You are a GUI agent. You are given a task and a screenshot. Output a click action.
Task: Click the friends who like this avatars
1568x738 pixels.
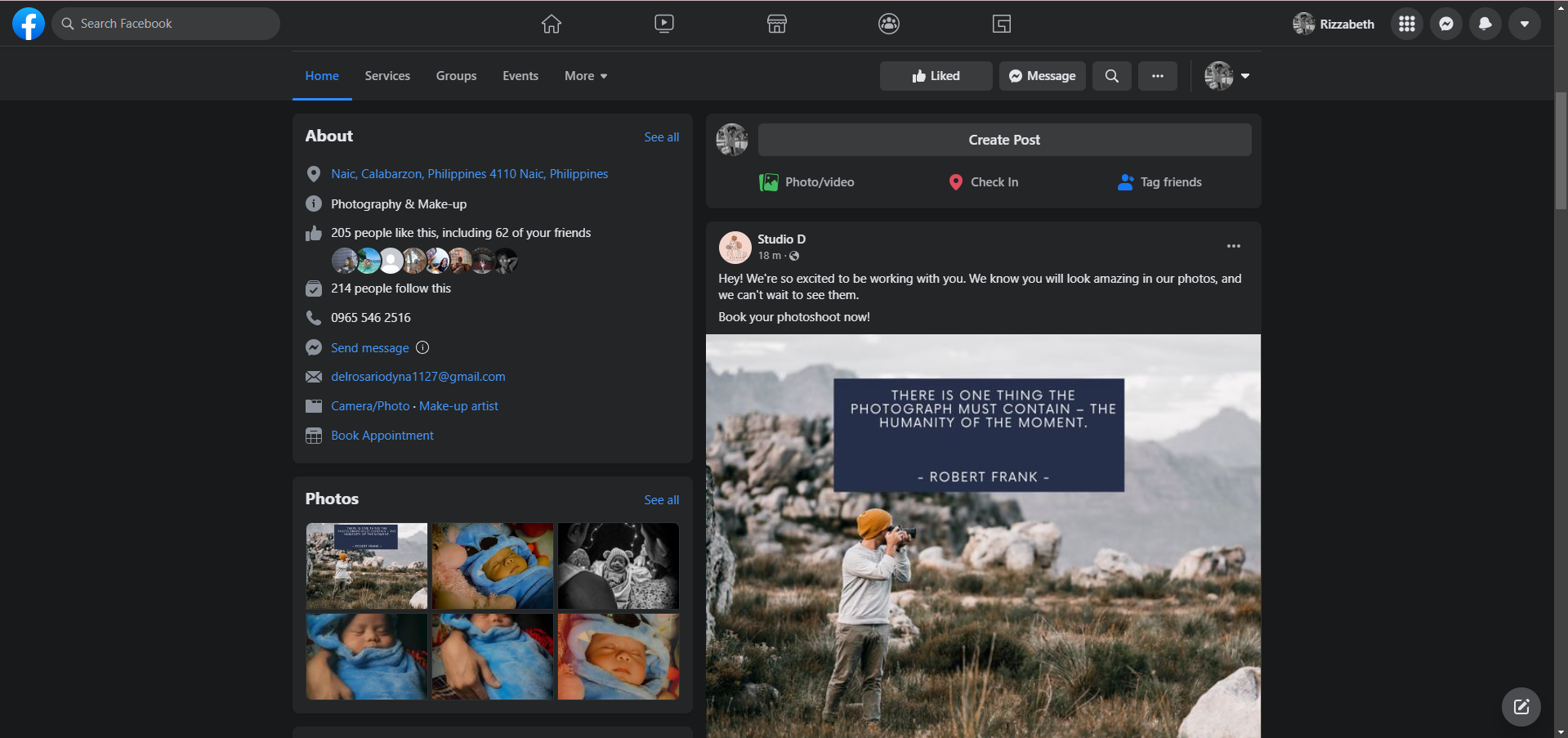tap(425, 261)
